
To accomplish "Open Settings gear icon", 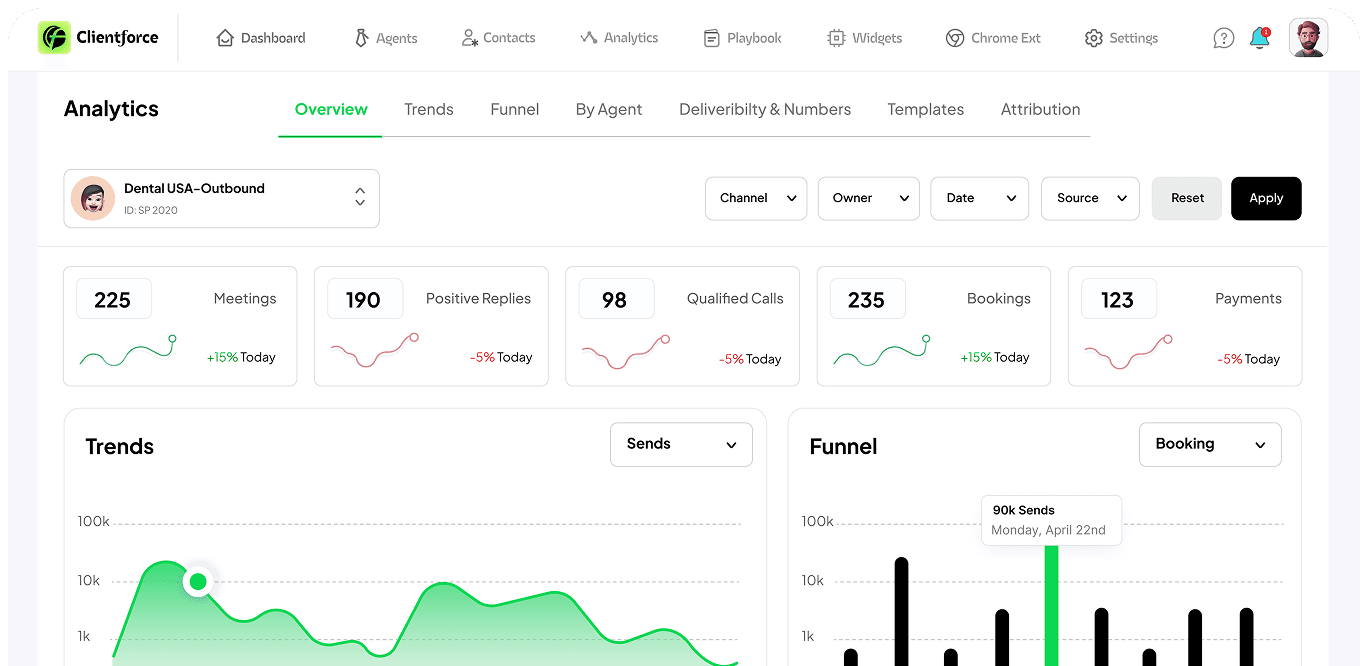I will pyautogui.click(x=1093, y=38).
